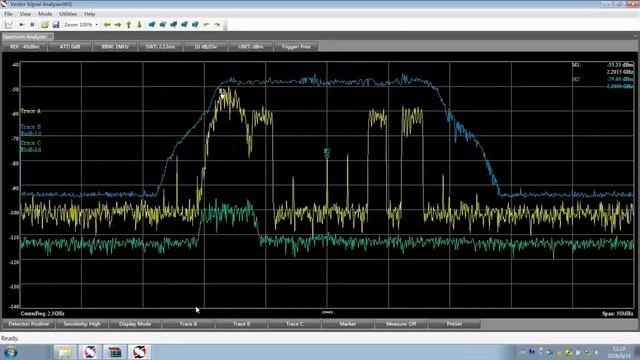The width and height of the screenshot is (640, 360).
Task: Open the Windows Start menu
Action: point(11,352)
